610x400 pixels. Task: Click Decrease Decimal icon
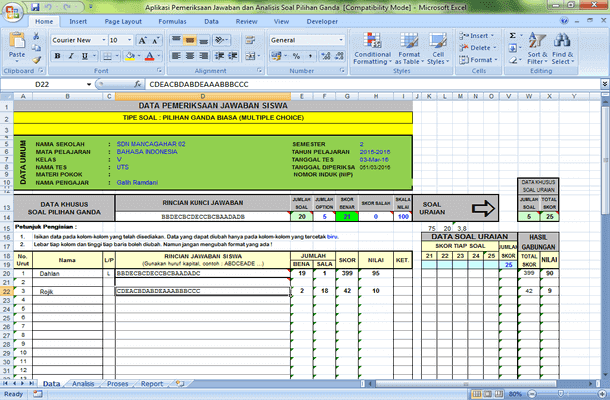[x=340, y=56]
